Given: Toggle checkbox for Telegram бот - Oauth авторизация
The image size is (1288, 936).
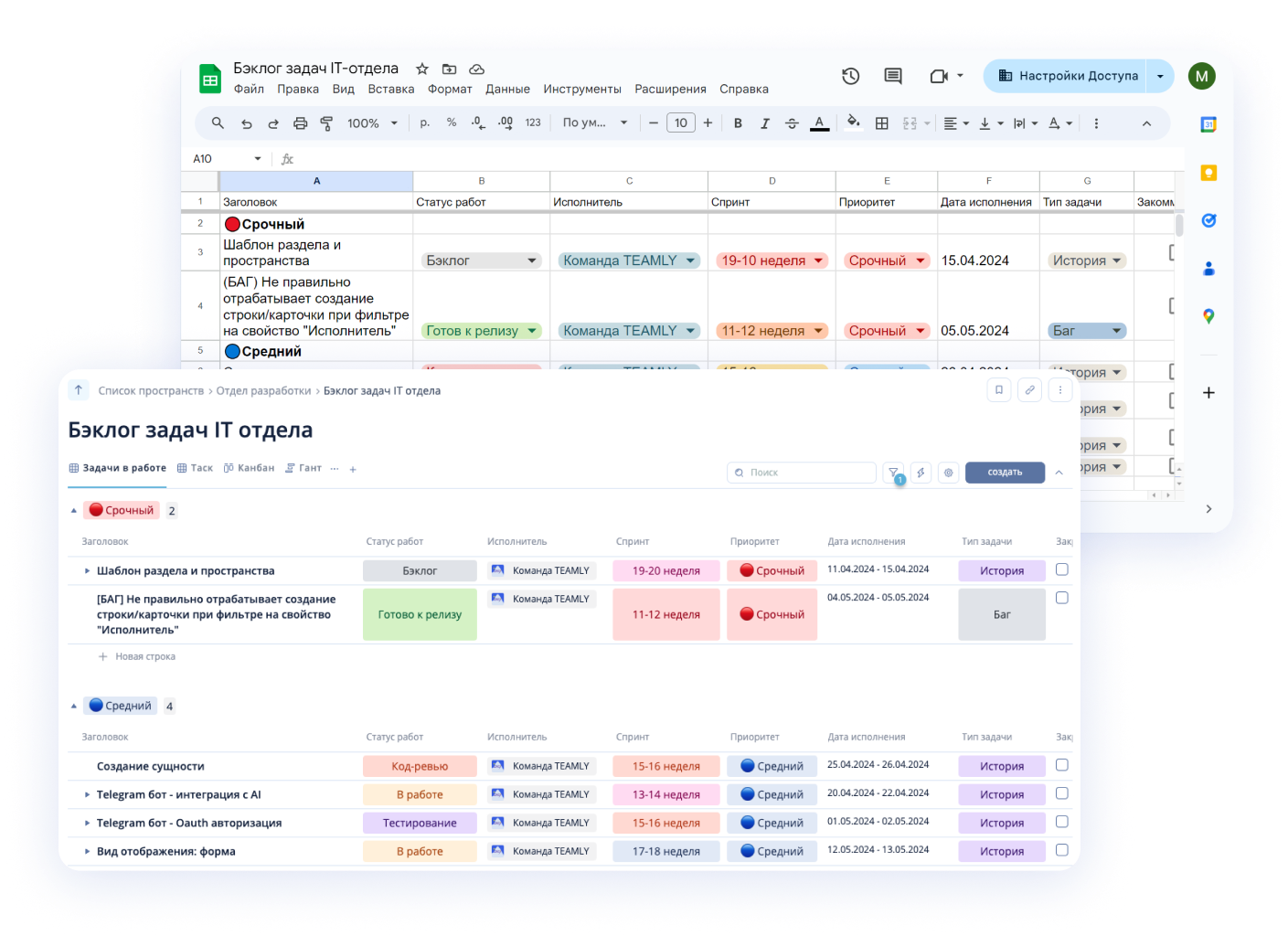Looking at the screenshot, I should coord(1061,822).
